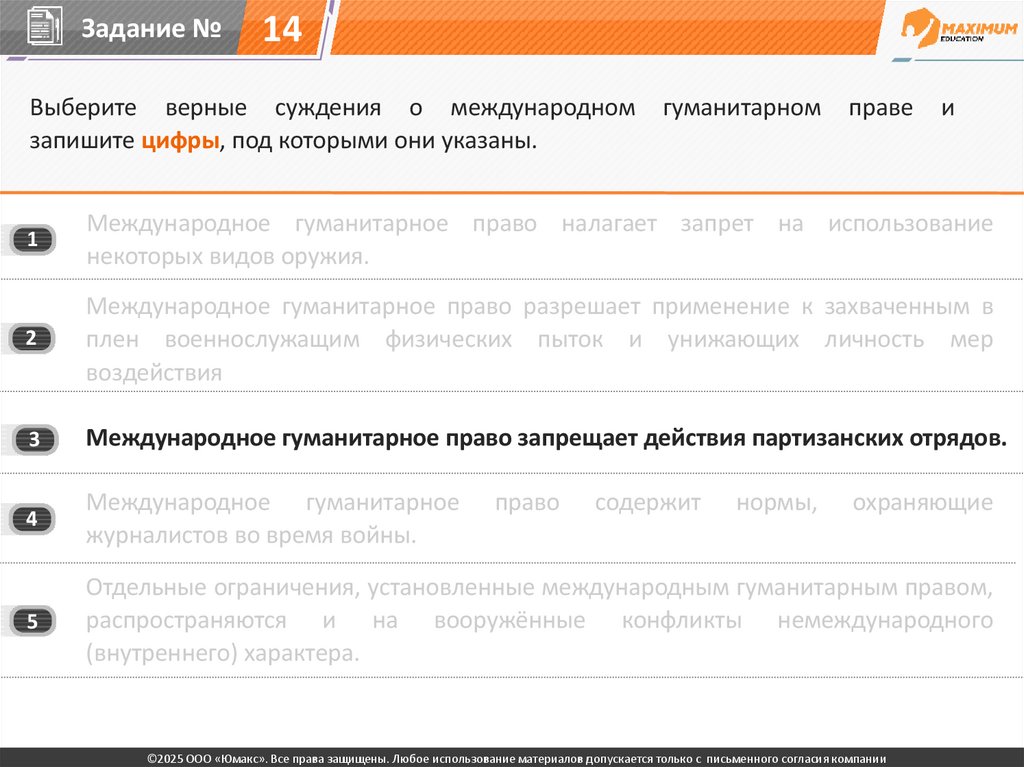Screen dimensions: 1024x767
Task: Select answer number badge 1
Action: tap(33, 239)
